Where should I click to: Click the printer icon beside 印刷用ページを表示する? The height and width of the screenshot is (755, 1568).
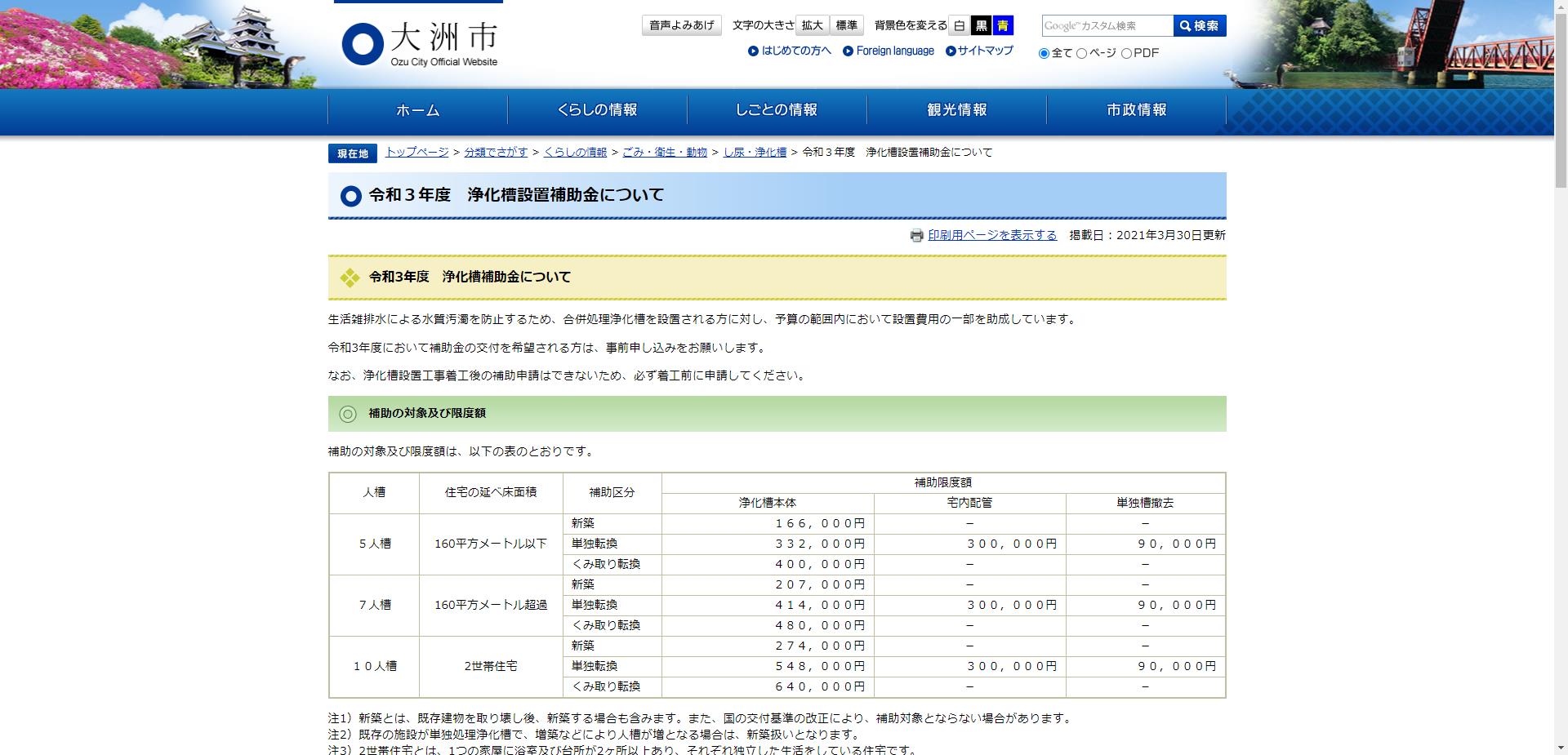pyautogui.click(x=918, y=235)
